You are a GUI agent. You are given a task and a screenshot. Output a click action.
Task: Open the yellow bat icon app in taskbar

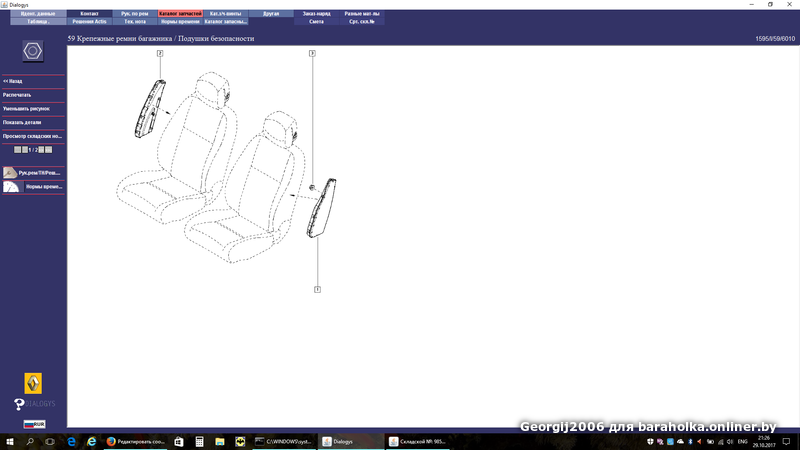coord(240,442)
